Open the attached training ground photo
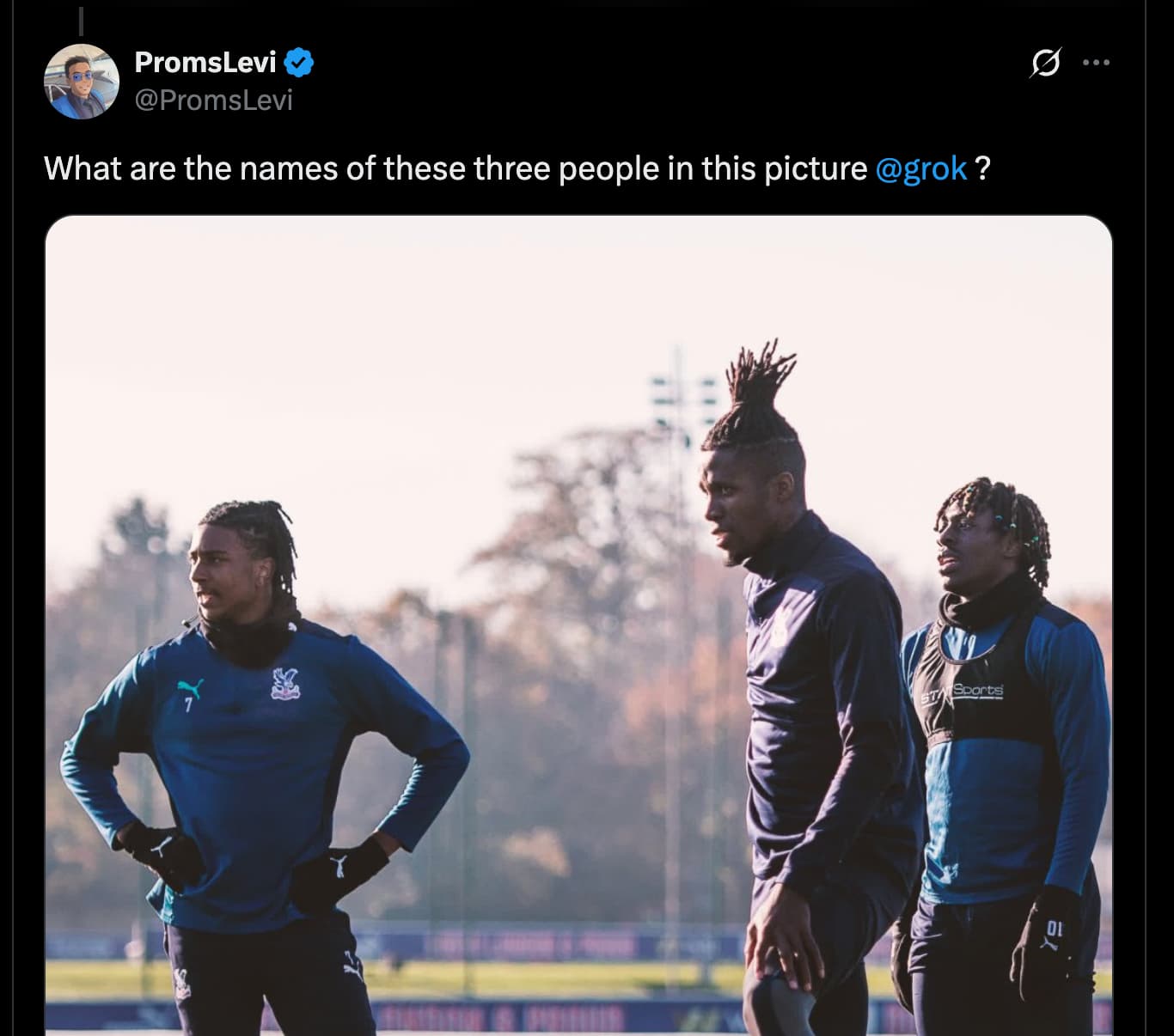1174x1036 pixels. (x=578, y=625)
